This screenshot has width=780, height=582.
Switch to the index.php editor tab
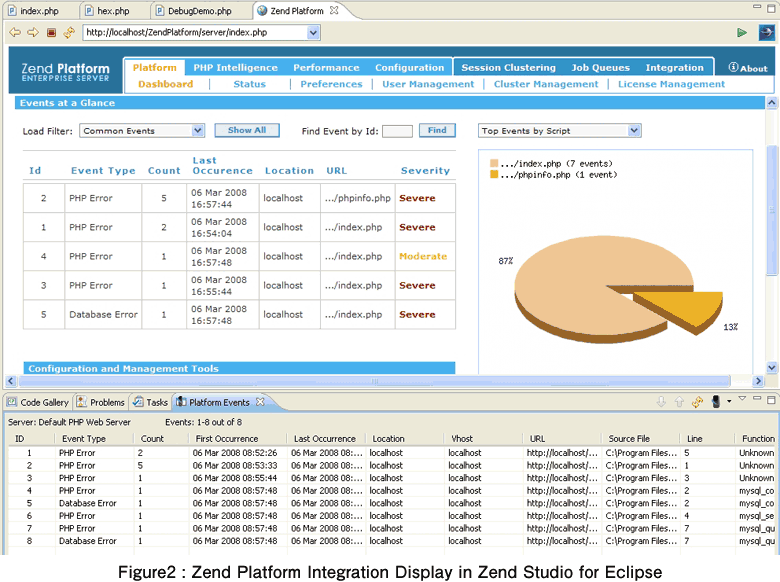pos(39,10)
